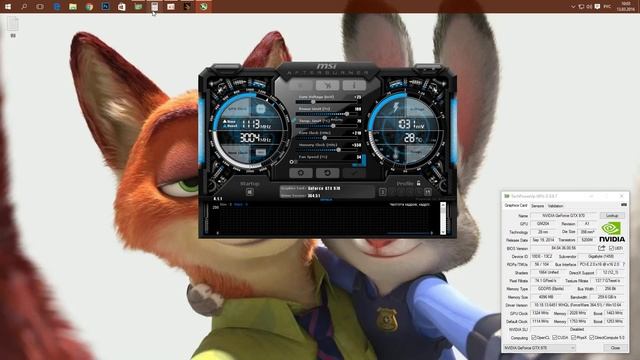640x360 pixels.
Task: Click the NVIDIA SLI Disabled field
Action: (577, 329)
